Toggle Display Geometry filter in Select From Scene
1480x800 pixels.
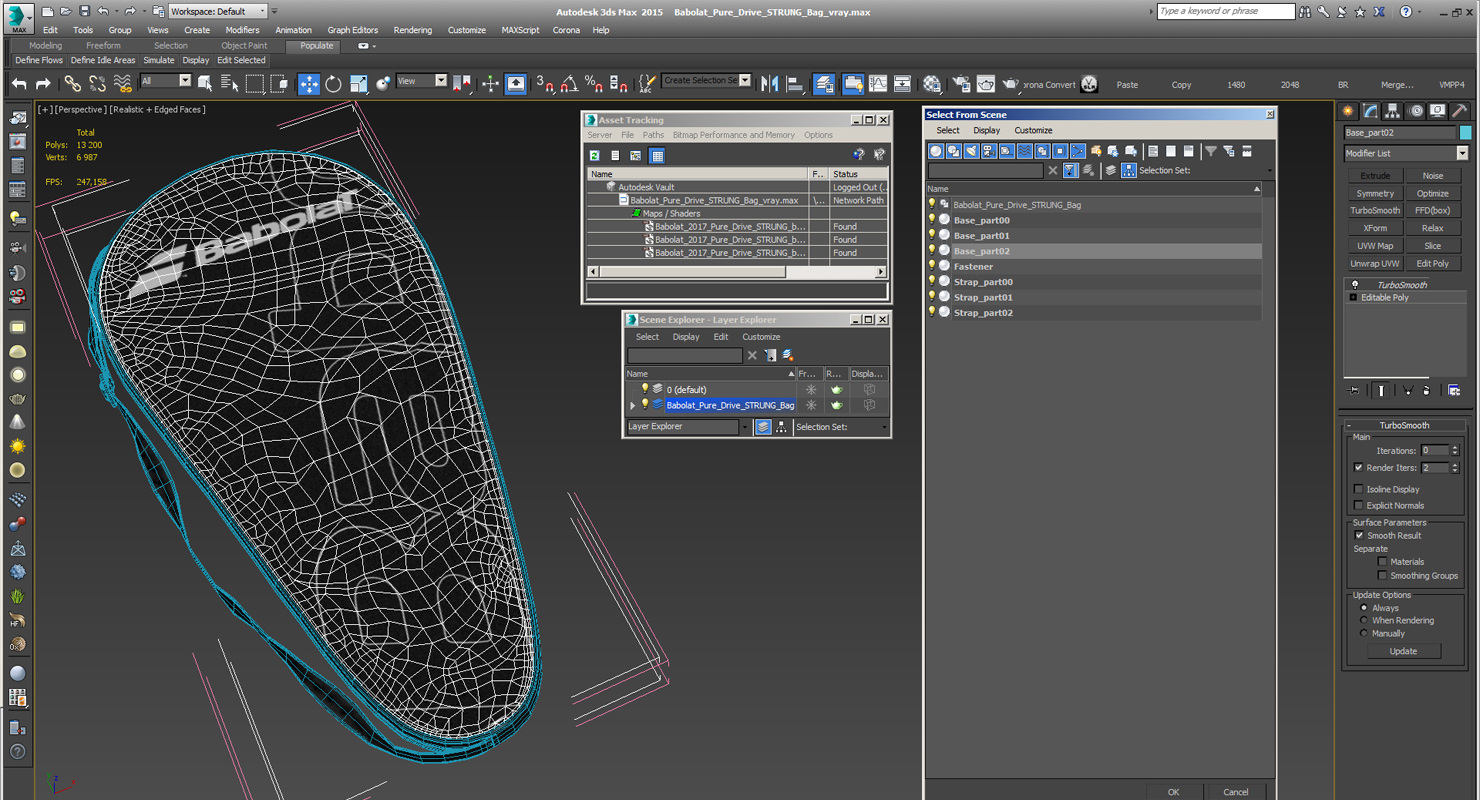click(x=936, y=151)
